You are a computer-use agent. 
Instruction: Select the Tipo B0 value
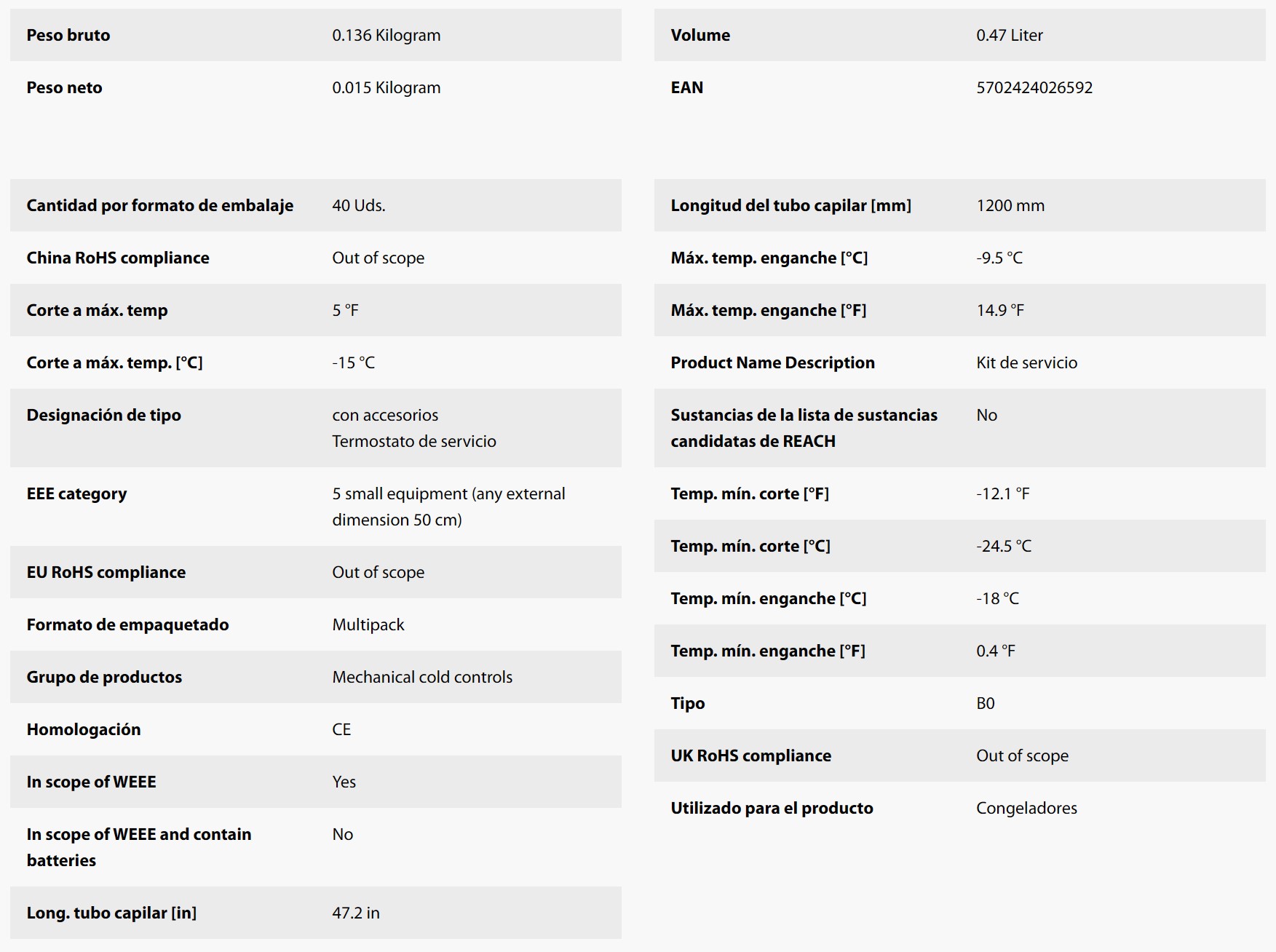click(x=985, y=703)
